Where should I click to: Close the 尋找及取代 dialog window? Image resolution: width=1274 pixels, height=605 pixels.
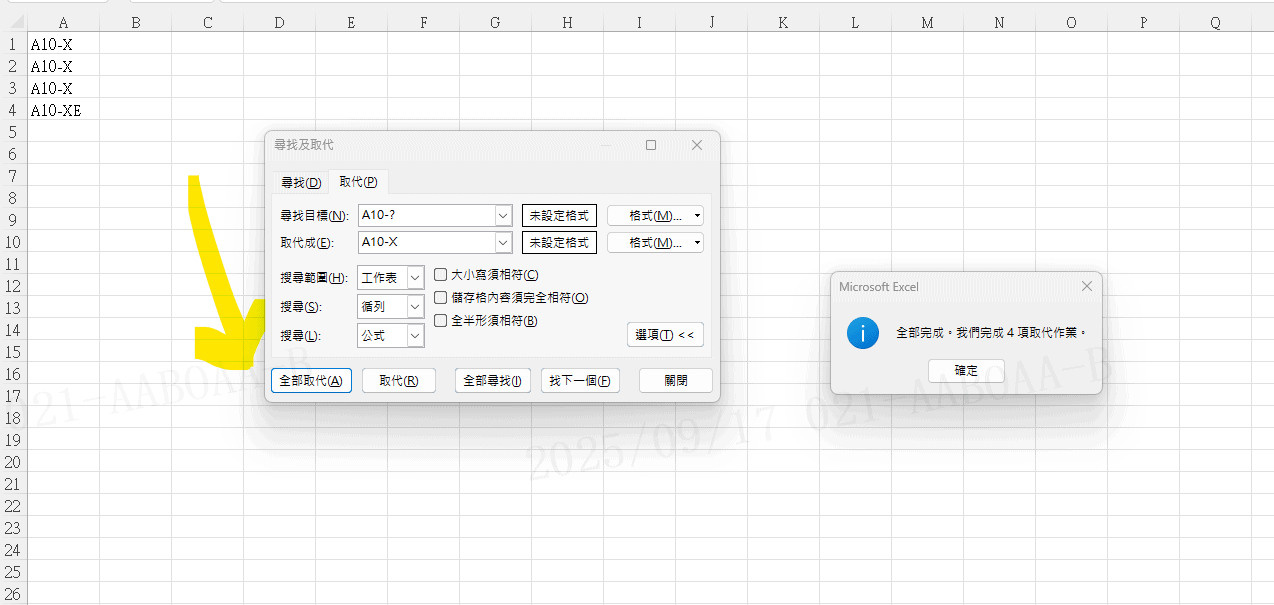click(697, 145)
